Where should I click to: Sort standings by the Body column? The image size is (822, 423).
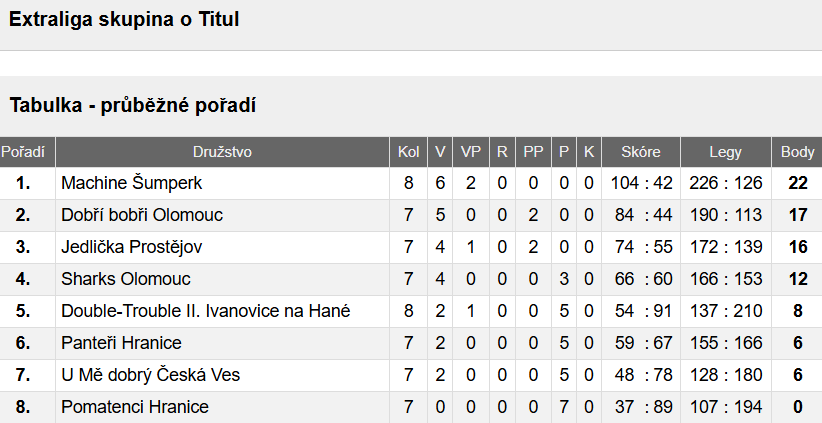pyautogui.click(x=797, y=152)
